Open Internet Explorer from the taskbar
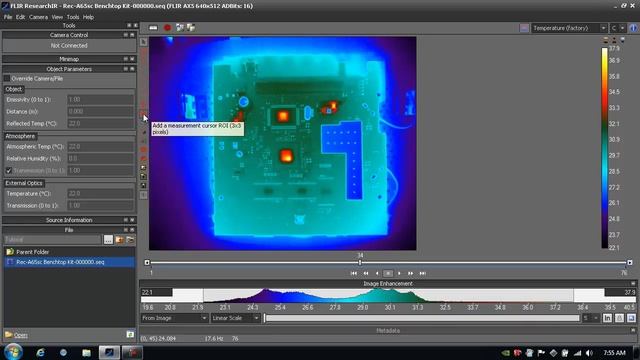Viewport: 640px width, 360px height. (x=40, y=353)
